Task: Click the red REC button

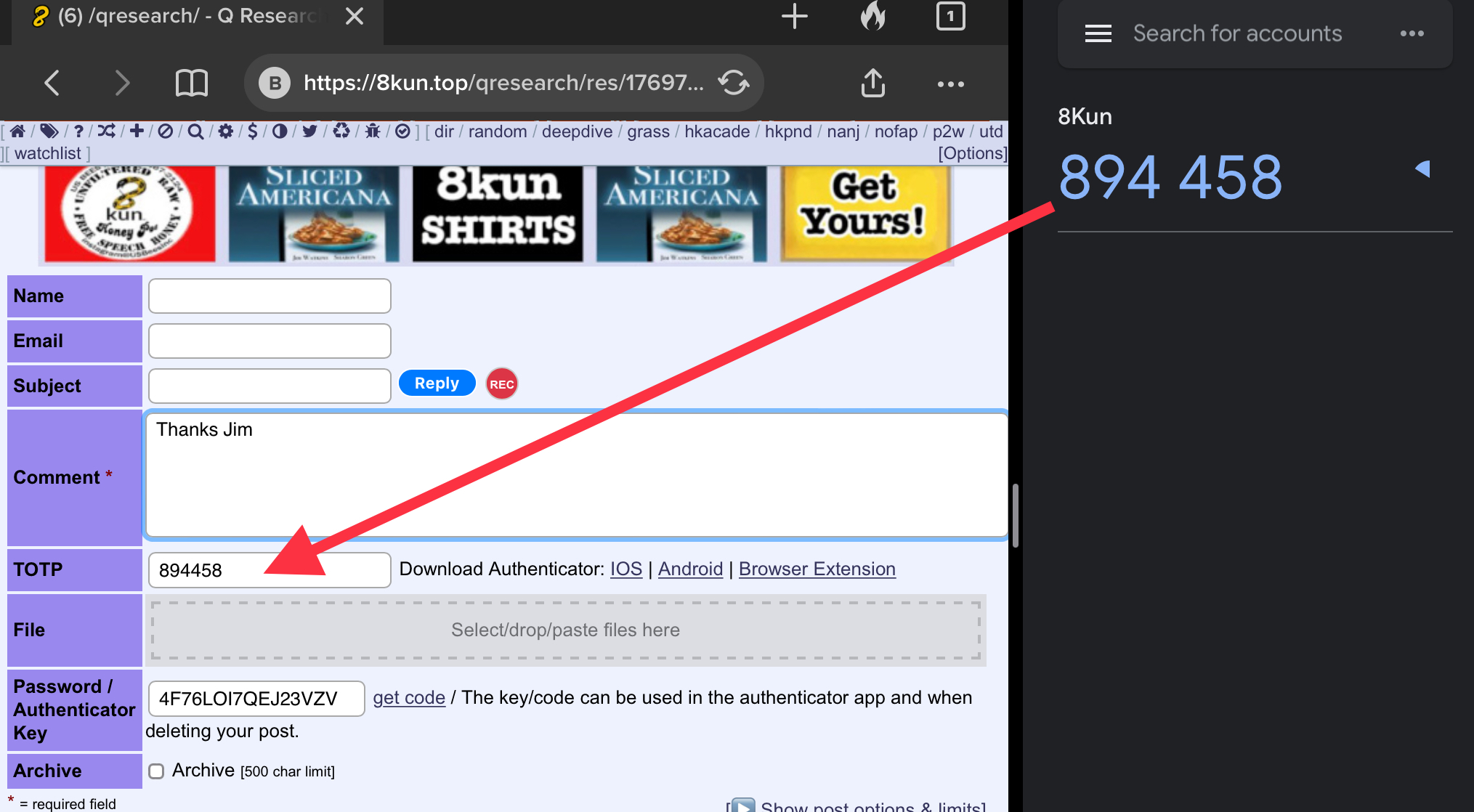Action: point(501,384)
